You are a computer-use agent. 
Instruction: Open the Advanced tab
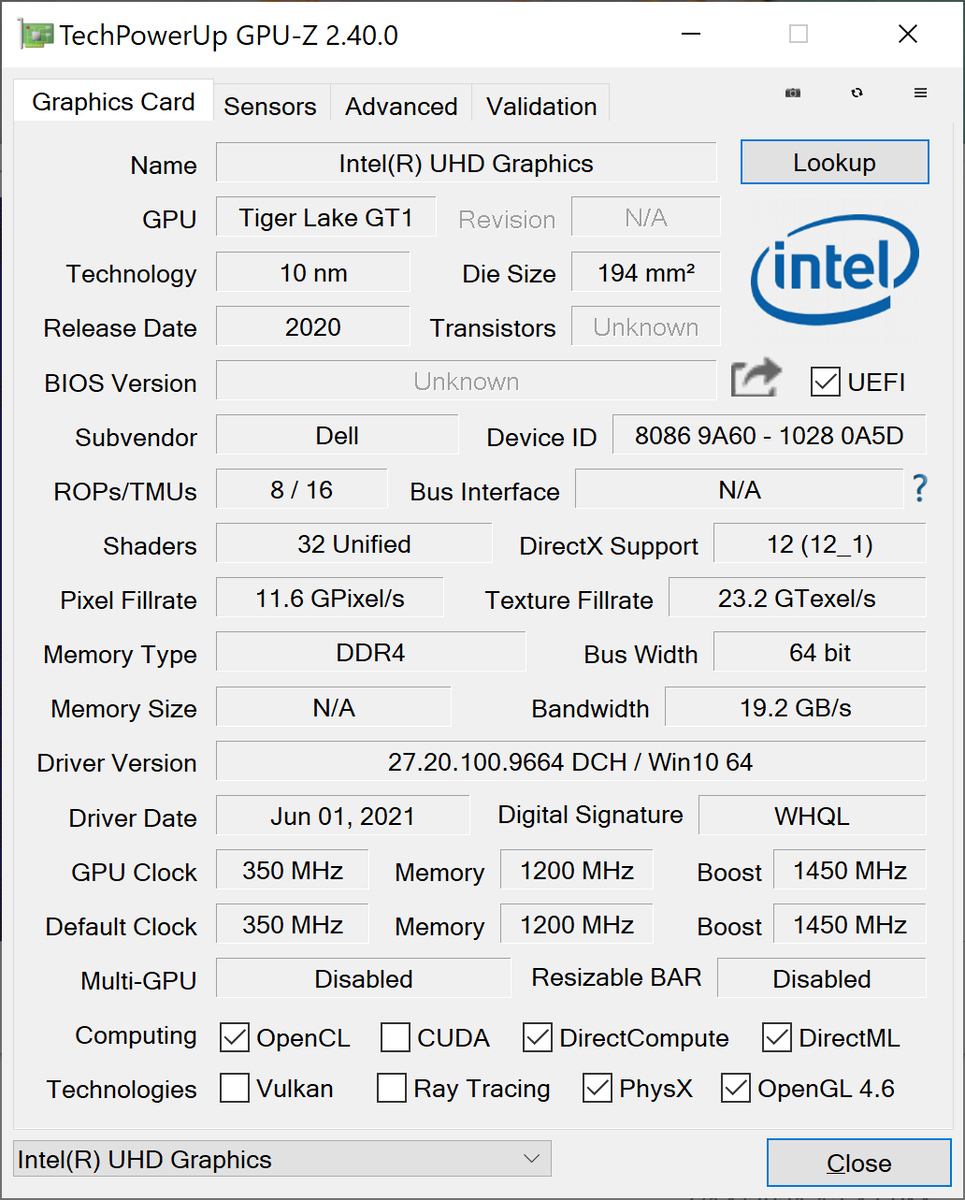(x=401, y=106)
